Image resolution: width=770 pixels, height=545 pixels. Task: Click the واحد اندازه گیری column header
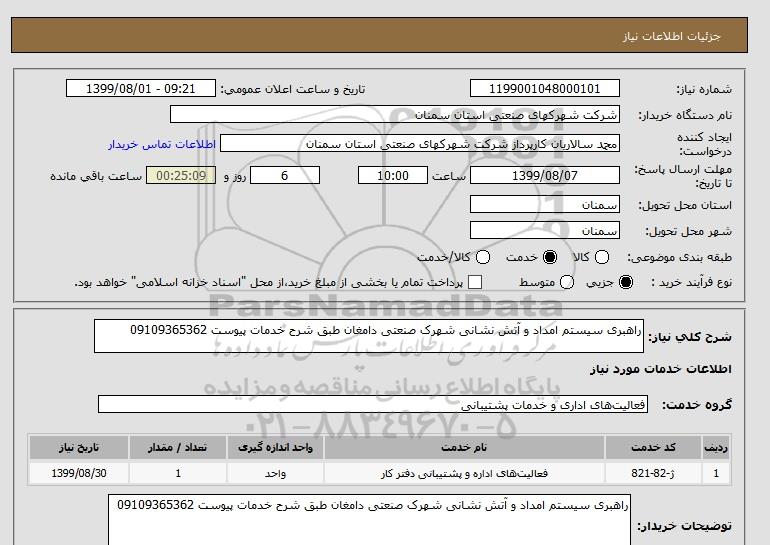(x=275, y=447)
